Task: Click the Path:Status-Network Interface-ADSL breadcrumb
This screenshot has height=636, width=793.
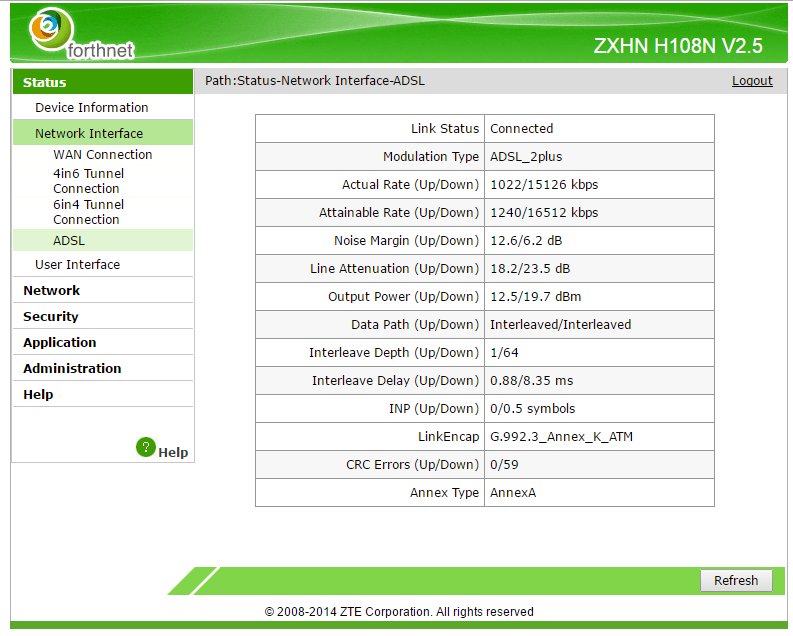Action: point(315,81)
